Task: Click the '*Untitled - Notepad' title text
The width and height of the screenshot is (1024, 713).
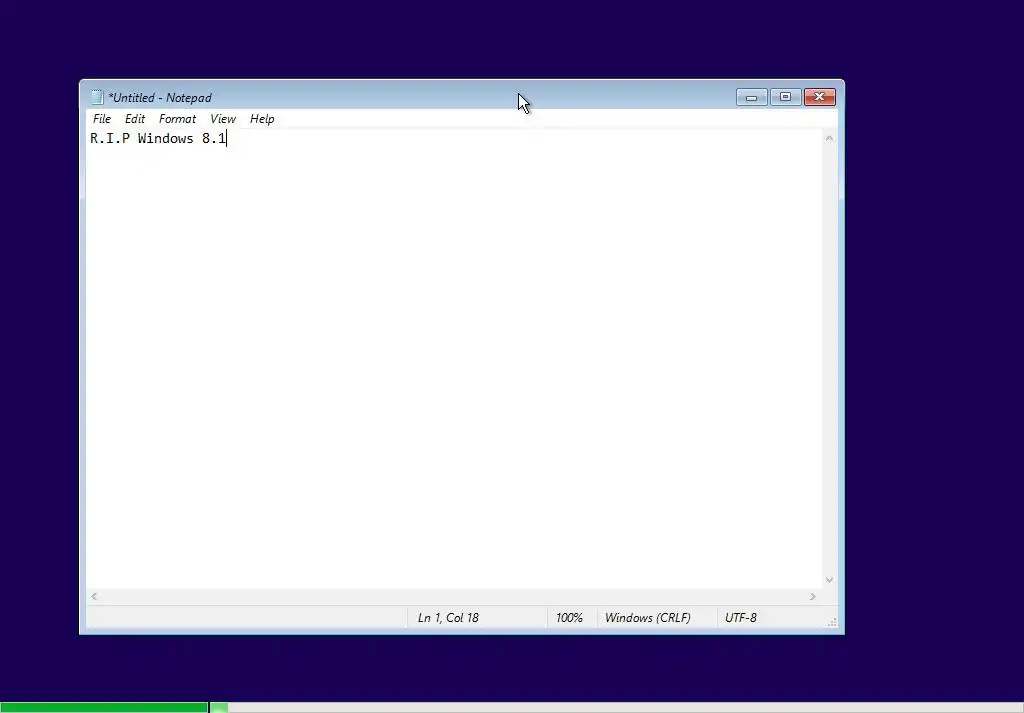Action: point(160,98)
